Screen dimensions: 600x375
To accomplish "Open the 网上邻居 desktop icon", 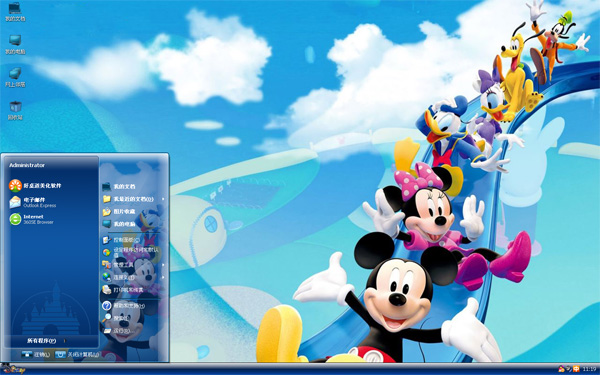I will [x=15, y=77].
